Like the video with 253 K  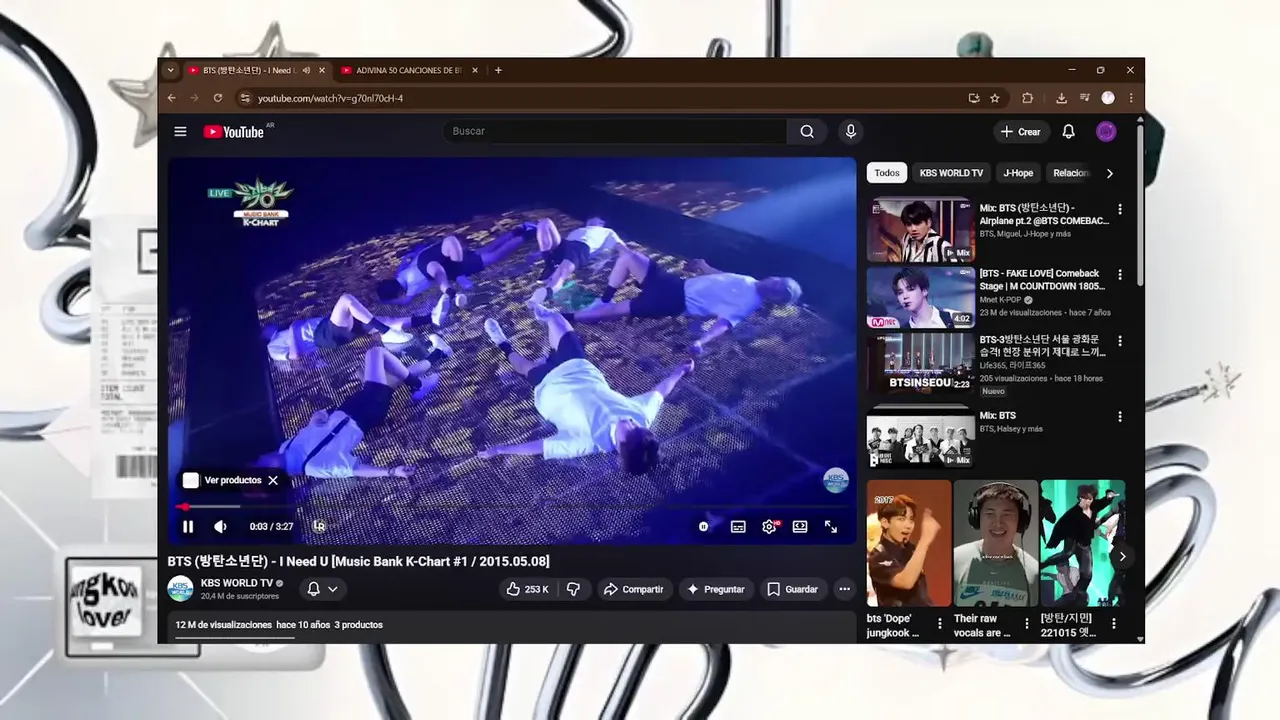pyautogui.click(x=528, y=589)
